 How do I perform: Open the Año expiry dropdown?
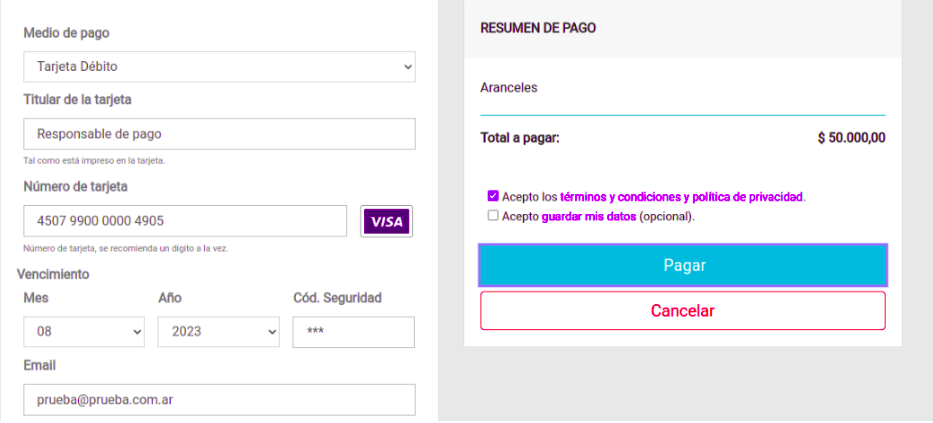tap(218, 331)
